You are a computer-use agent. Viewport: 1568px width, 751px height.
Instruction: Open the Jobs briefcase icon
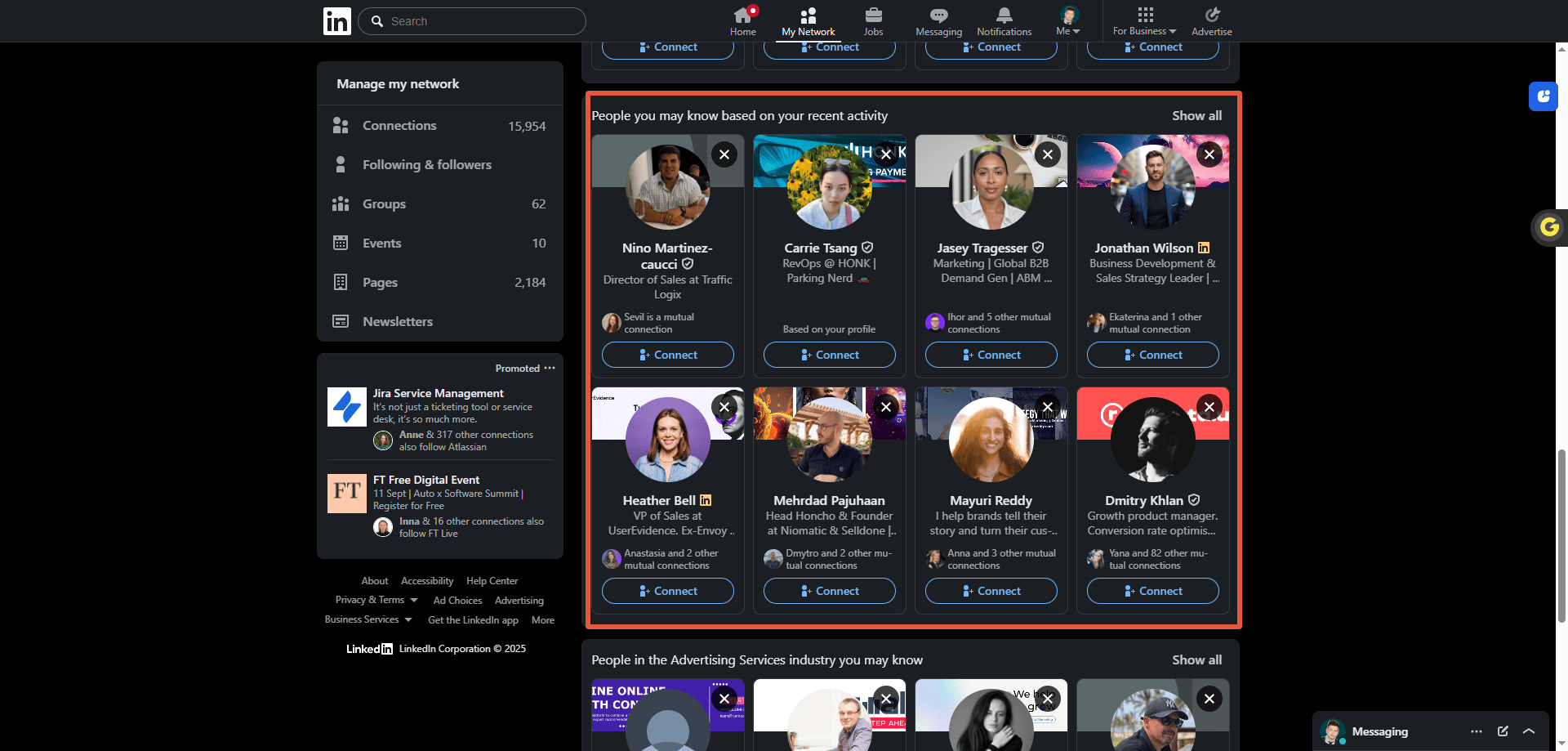pos(873,21)
